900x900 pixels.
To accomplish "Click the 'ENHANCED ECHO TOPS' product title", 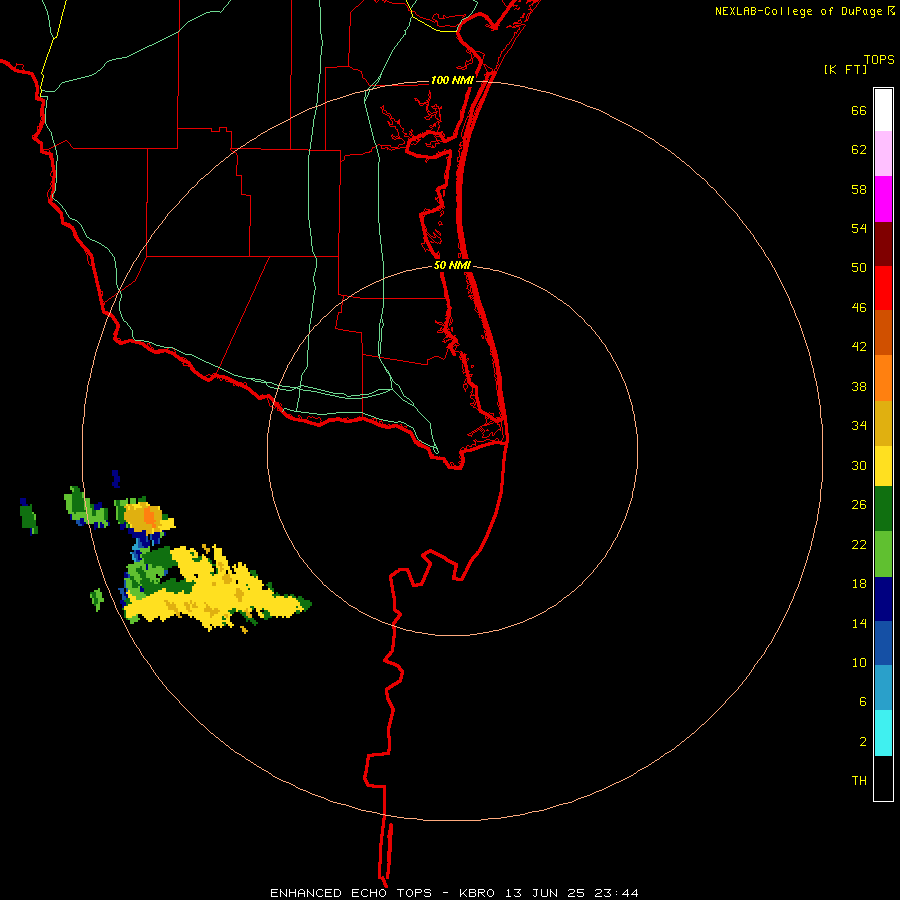I will pos(351,893).
